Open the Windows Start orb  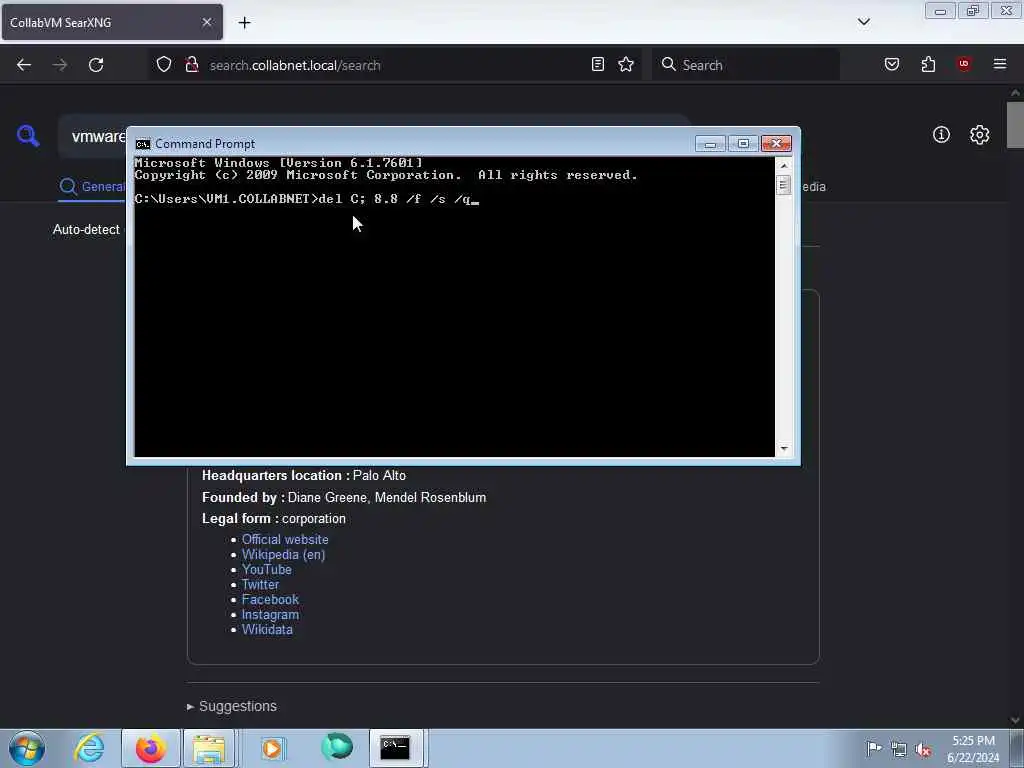coord(27,748)
